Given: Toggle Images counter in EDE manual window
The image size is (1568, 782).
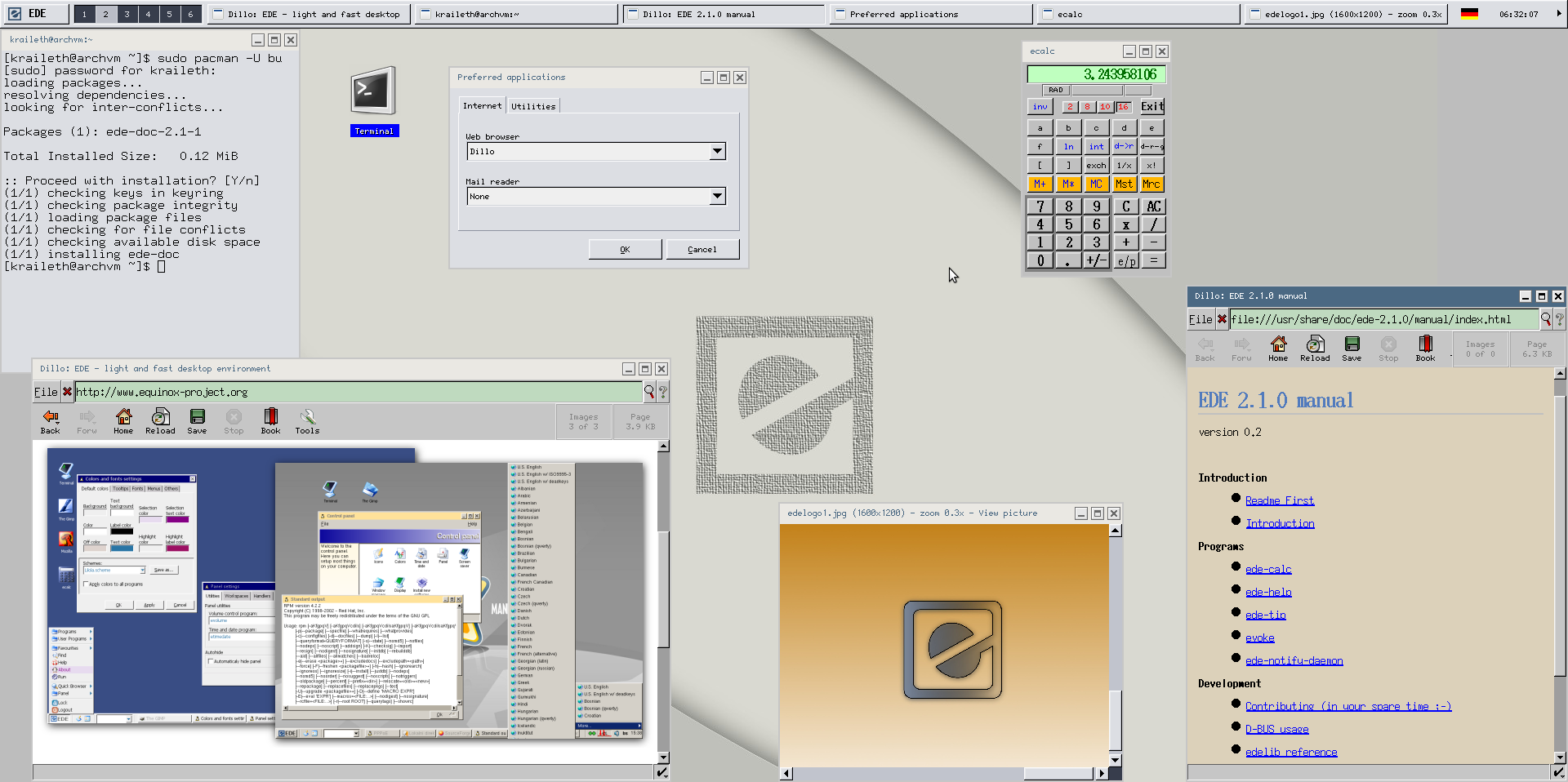Looking at the screenshot, I should click(1480, 349).
